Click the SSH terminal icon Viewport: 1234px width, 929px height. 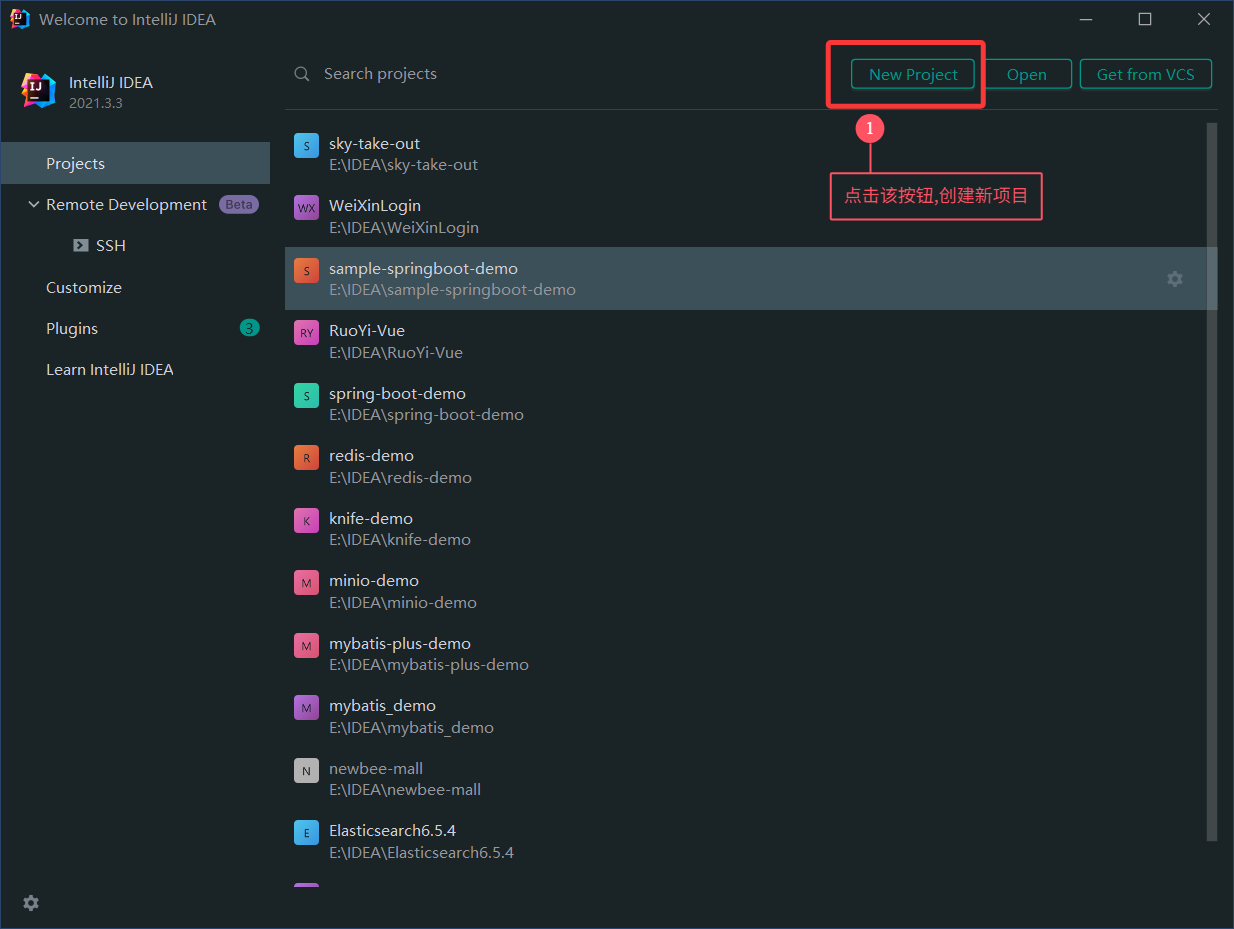click(81, 246)
